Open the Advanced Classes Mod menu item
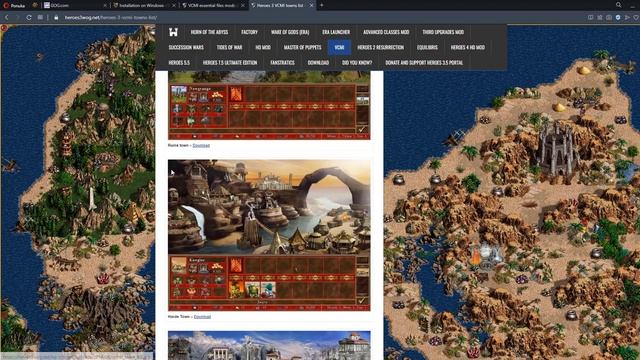Screen dimensions: 640x360 point(386,32)
